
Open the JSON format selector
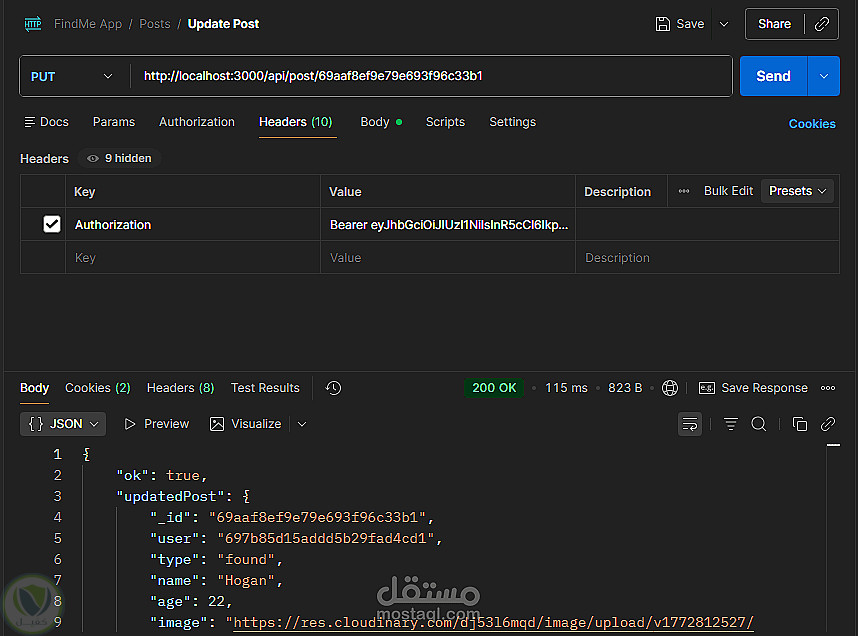[63, 424]
